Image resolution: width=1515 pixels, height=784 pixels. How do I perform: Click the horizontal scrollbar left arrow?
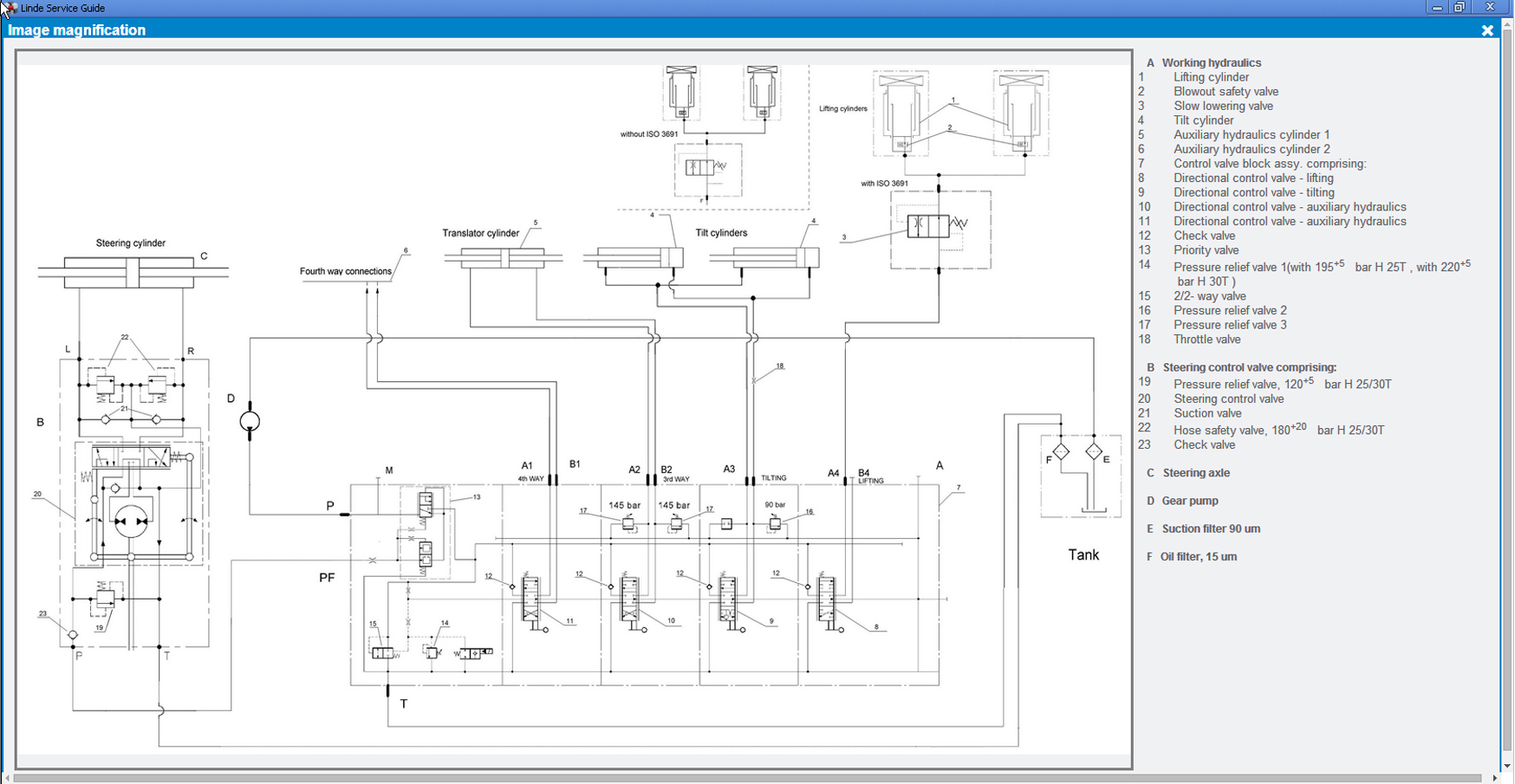[7, 778]
